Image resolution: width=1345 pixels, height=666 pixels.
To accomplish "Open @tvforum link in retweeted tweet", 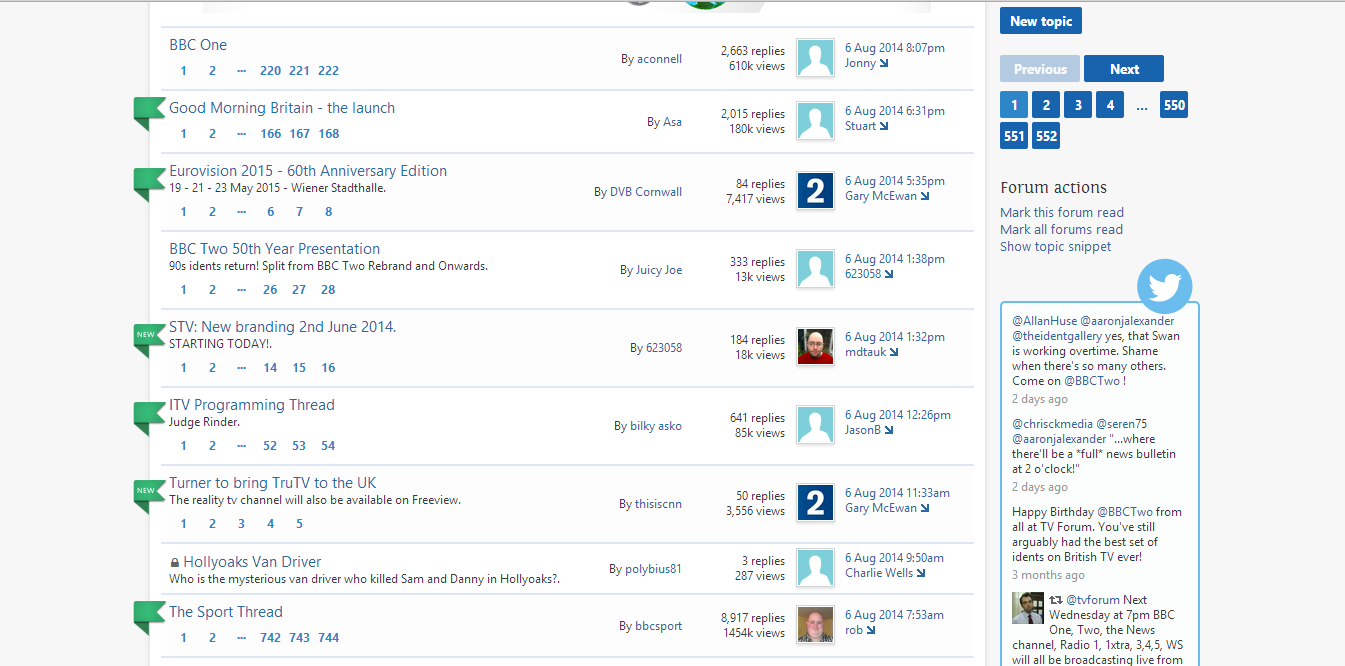I will point(1093,600).
